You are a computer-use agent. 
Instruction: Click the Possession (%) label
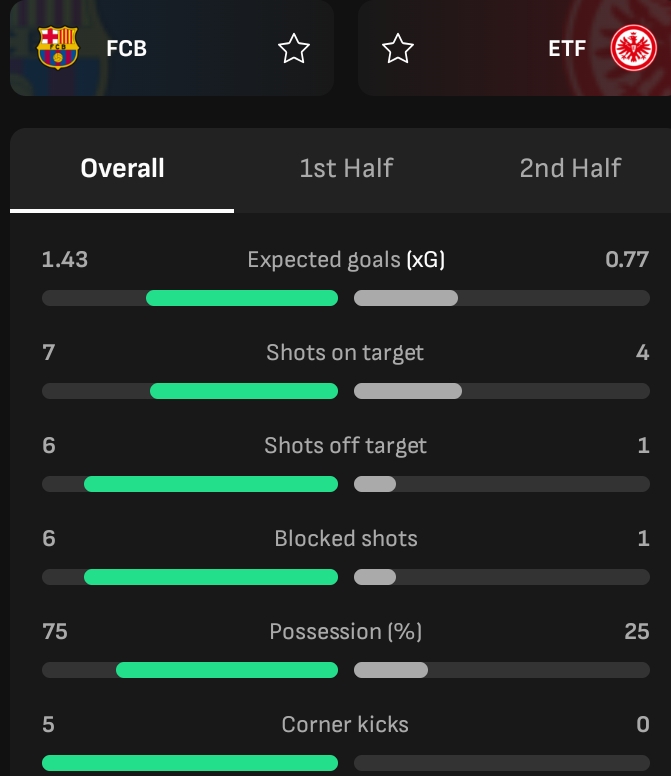[346, 632]
